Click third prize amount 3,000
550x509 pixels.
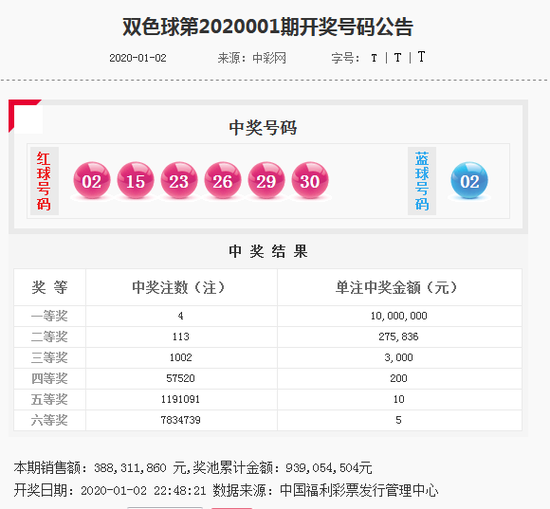point(399,357)
